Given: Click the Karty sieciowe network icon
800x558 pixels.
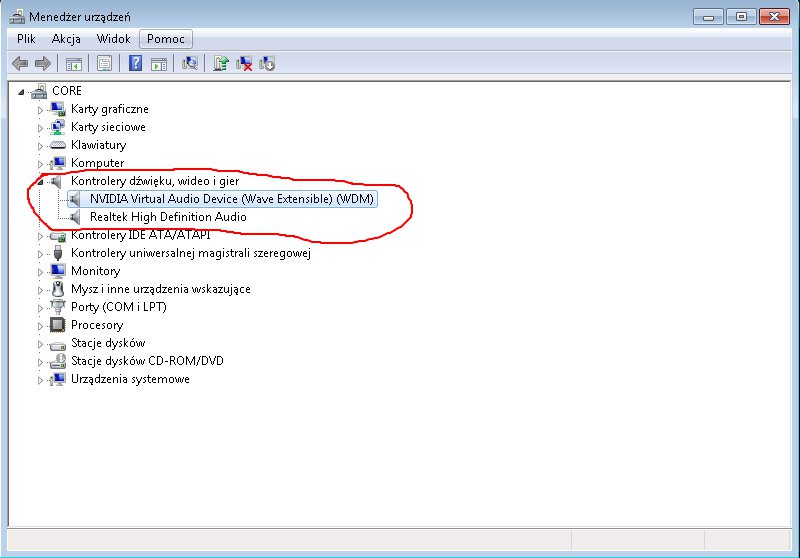Looking at the screenshot, I should point(58,126).
